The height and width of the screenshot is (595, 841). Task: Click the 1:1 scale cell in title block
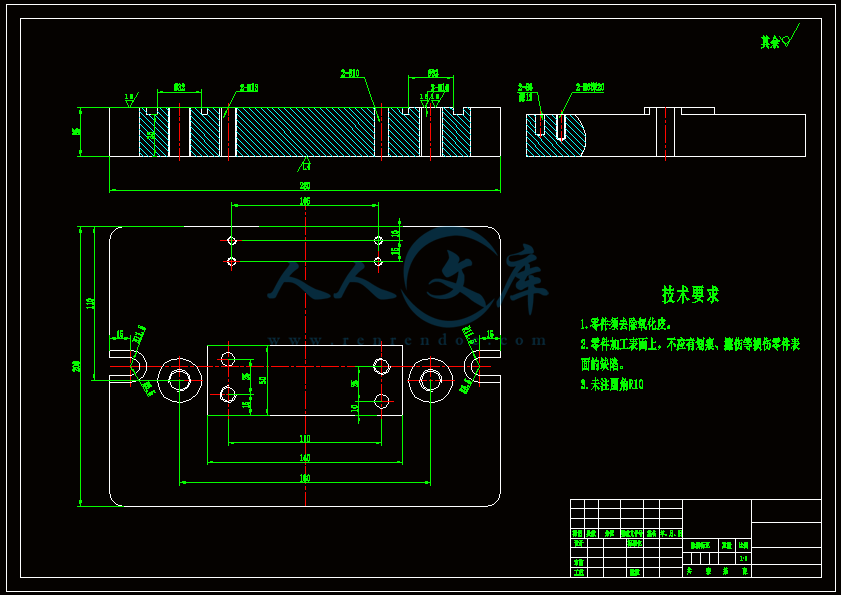pos(743,559)
